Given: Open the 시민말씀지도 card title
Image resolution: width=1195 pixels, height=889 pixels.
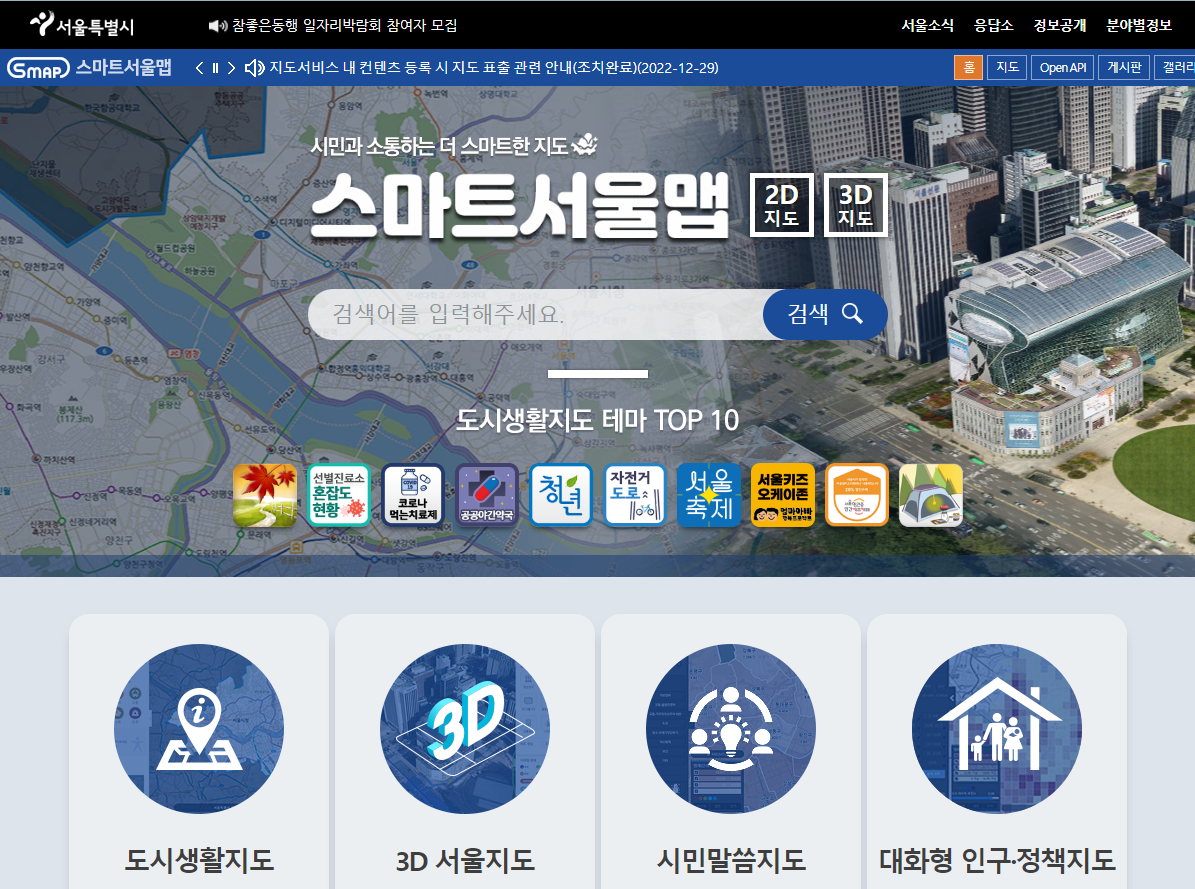Looking at the screenshot, I should coord(731,860).
